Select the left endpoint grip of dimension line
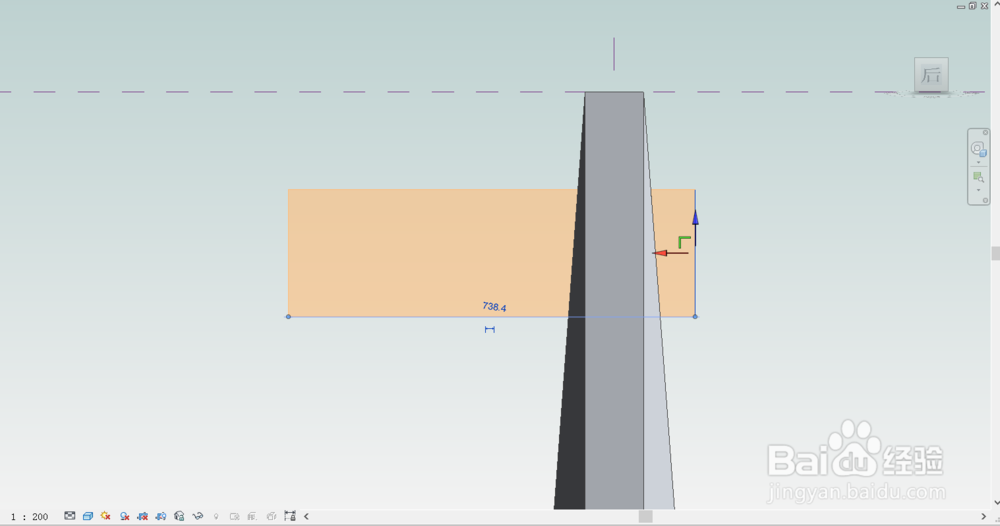The height and width of the screenshot is (526, 1000). point(288,316)
